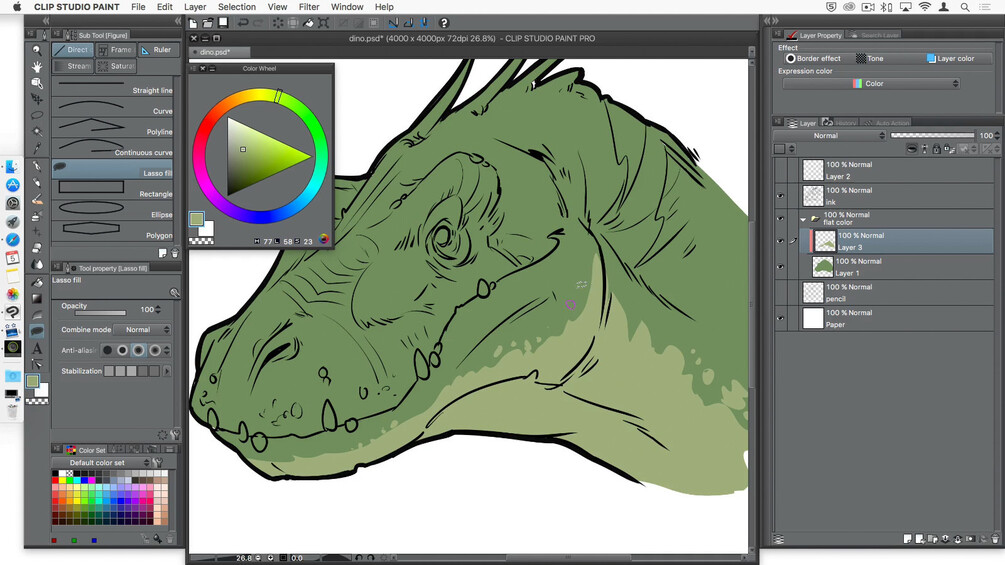Toggle visibility of the ink layer

[780, 196]
